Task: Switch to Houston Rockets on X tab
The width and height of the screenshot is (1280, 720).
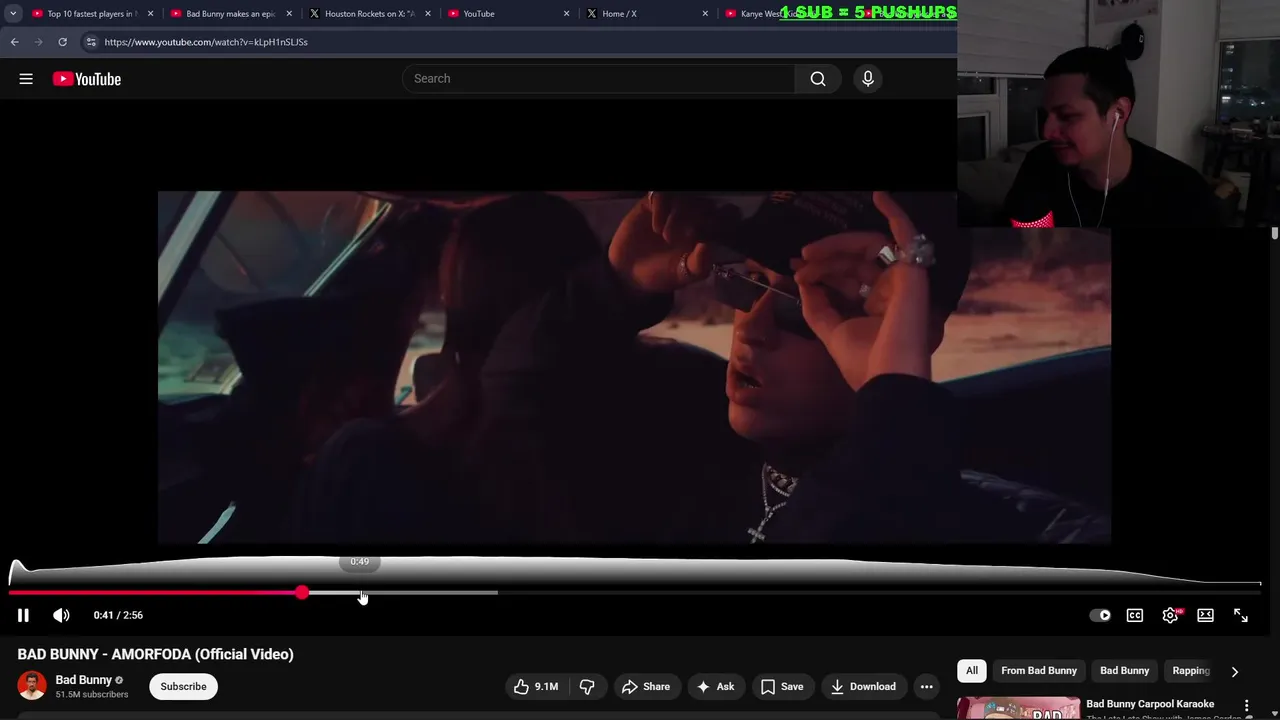Action: point(369,14)
